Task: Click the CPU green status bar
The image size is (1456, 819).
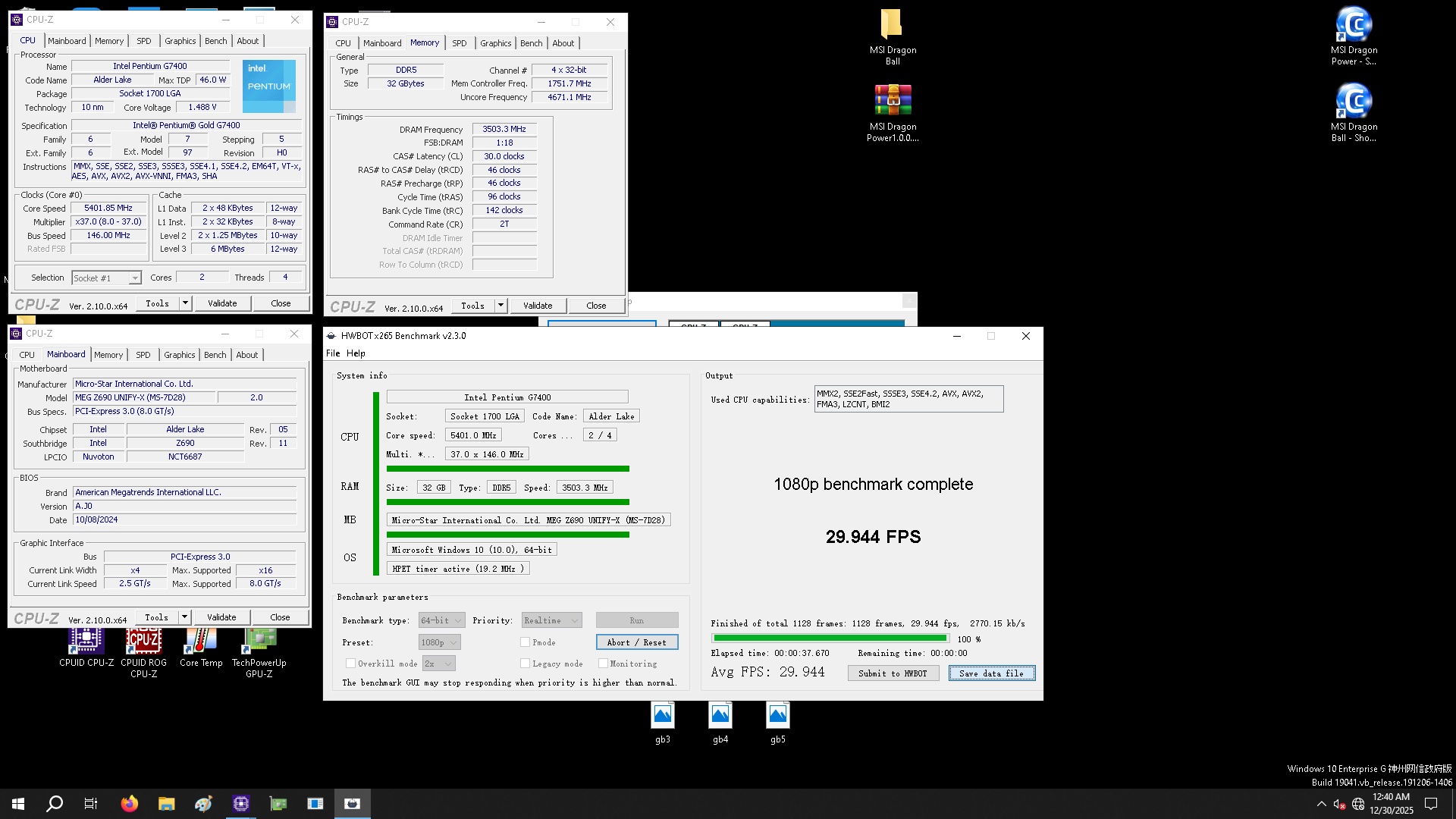Action: click(508, 469)
